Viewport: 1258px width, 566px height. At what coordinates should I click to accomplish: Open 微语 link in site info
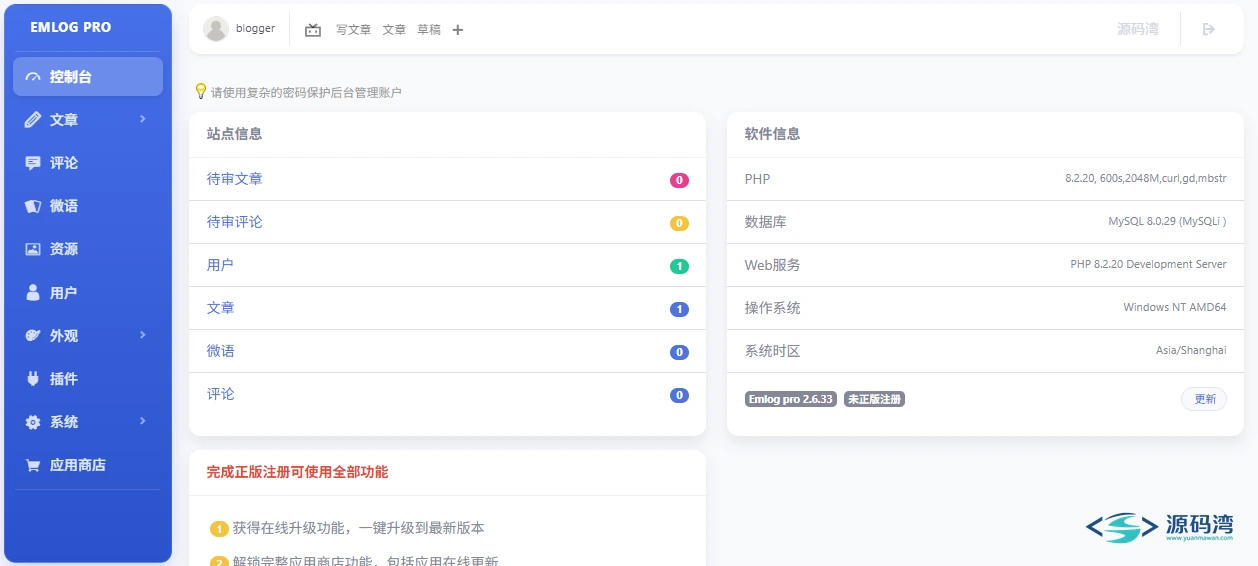click(x=221, y=351)
